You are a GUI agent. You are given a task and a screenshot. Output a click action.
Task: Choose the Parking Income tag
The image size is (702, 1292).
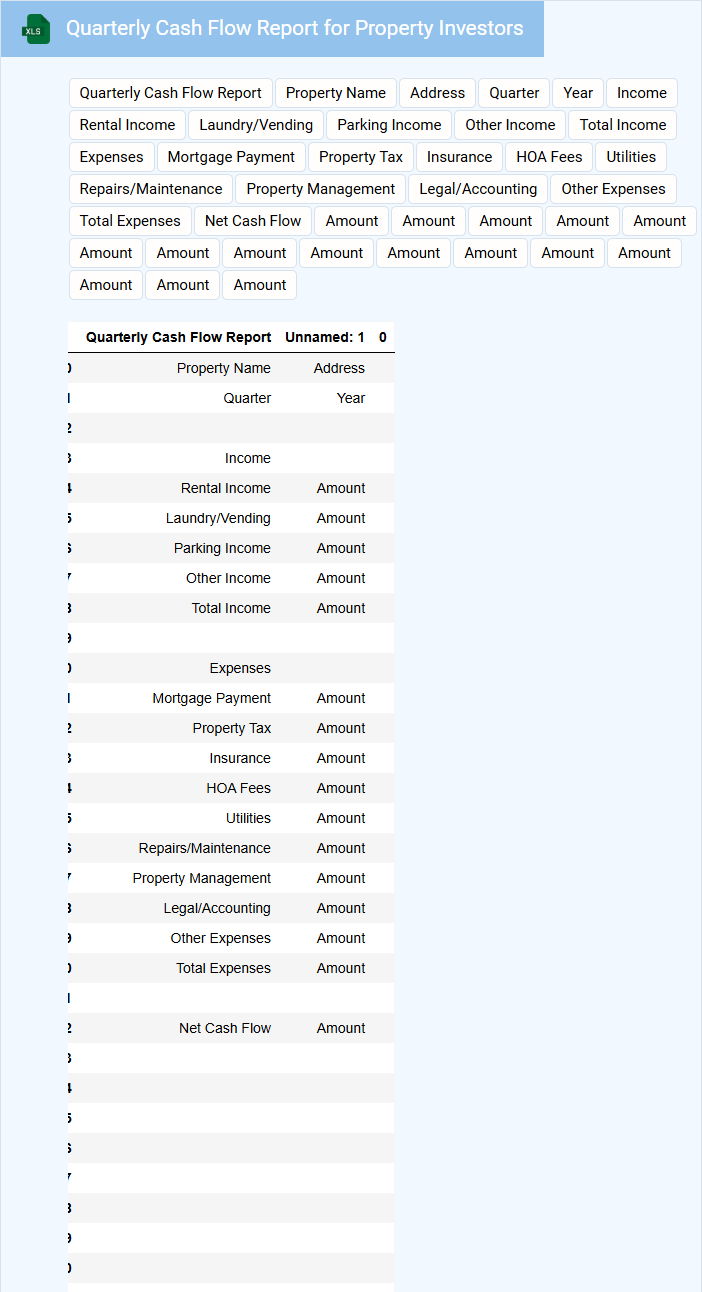click(389, 125)
